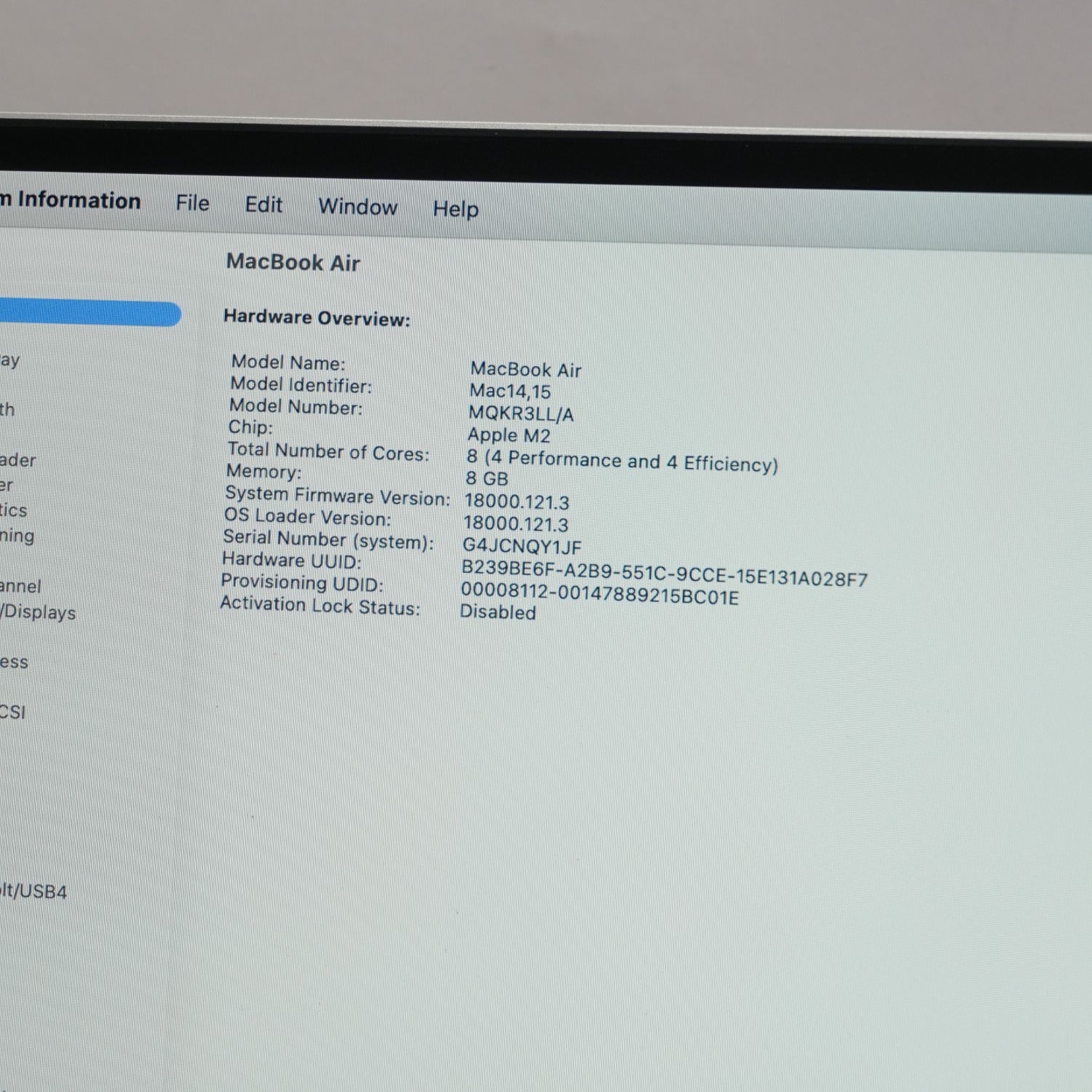Click the OS Loader Version label
This screenshot has height=1092, width=1092.
coord(307,517)
